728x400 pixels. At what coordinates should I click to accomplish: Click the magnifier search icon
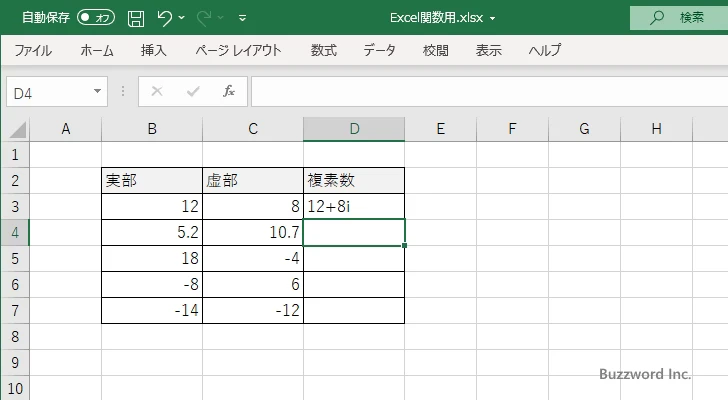[656, 18]
